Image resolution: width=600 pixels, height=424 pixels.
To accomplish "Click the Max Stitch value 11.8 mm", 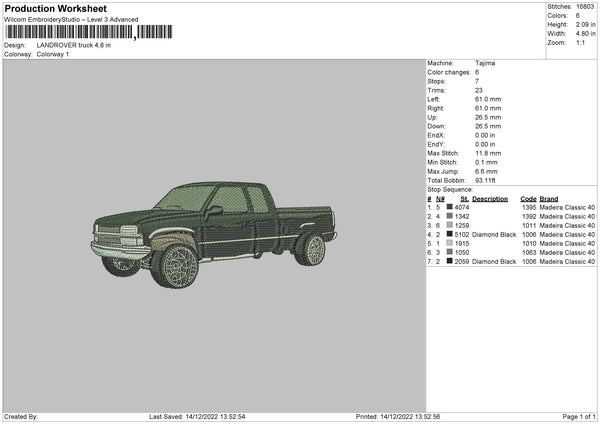I will 488,153.
